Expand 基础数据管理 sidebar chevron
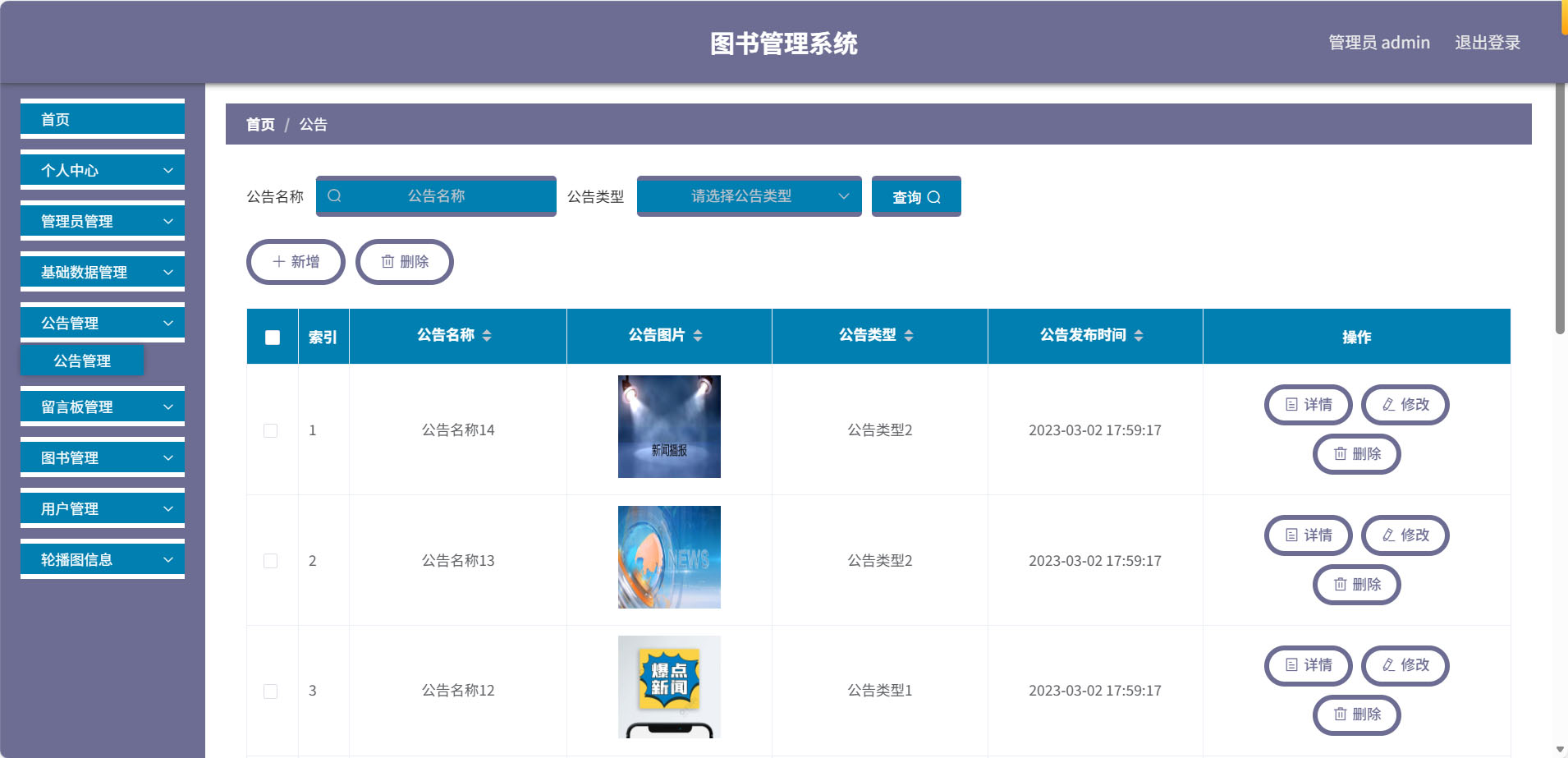 tap(168, 273)
